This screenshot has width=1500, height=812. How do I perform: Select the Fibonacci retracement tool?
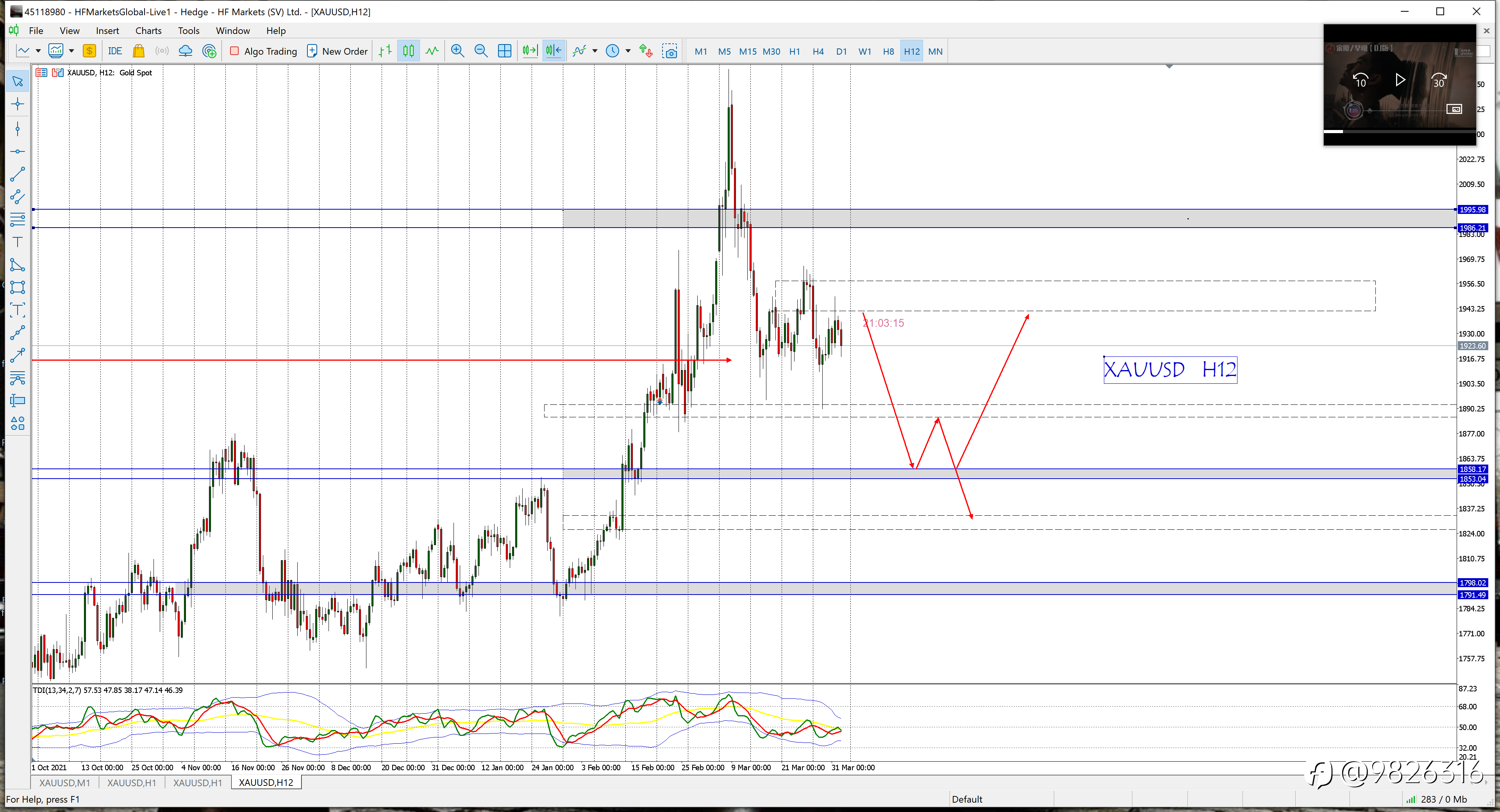pyautogui.click(x=18, y=219)
